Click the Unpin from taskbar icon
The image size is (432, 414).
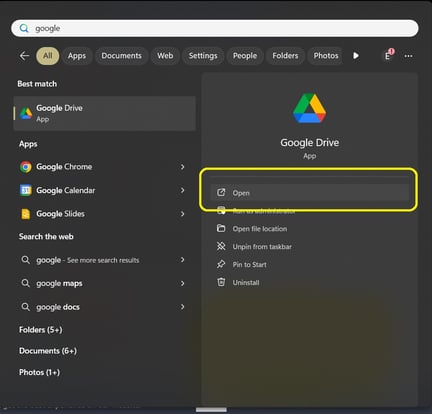pyautogui.click(x=221, y=246)
